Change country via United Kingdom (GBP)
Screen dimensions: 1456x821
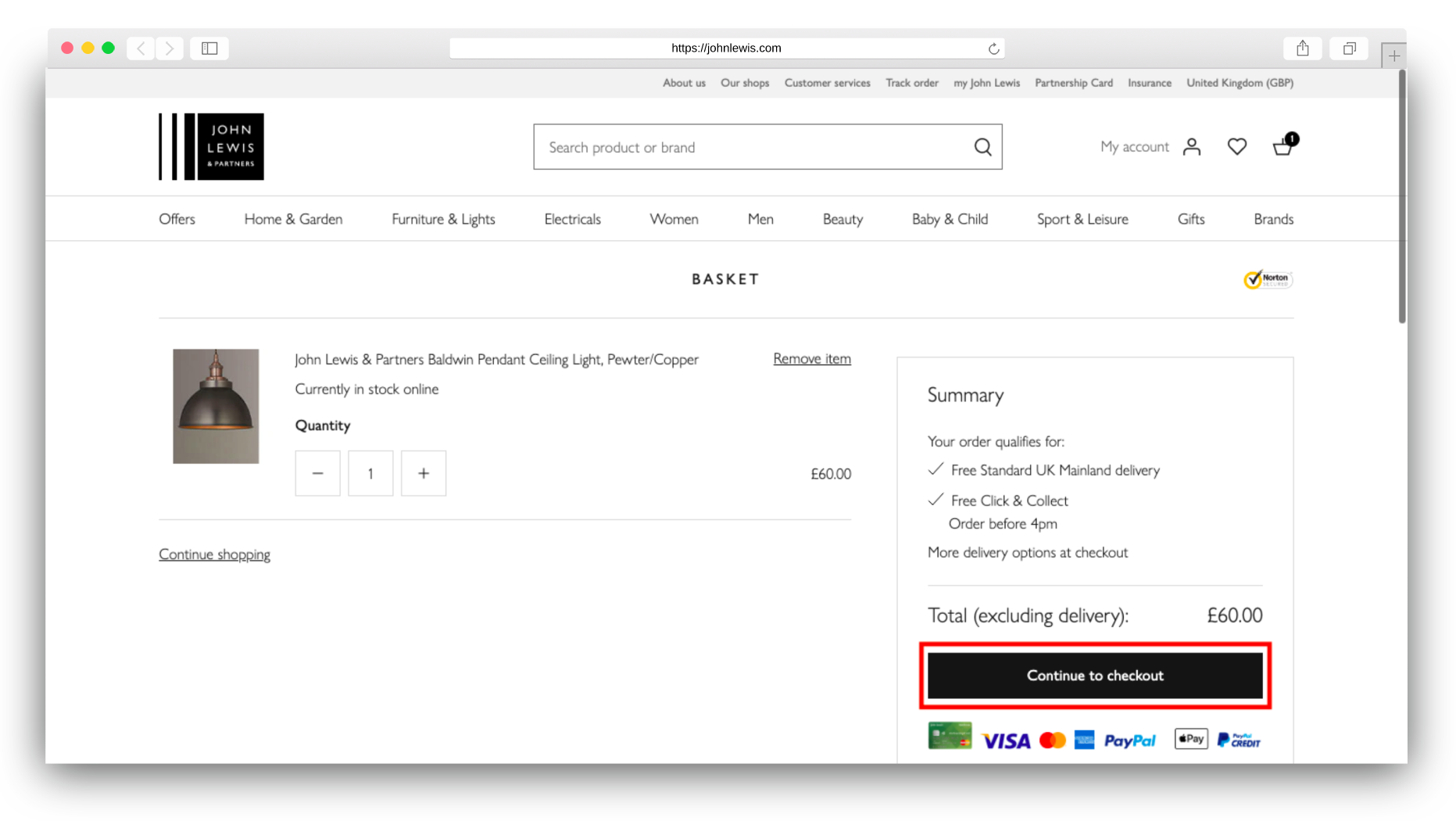tap(1240, 83)
